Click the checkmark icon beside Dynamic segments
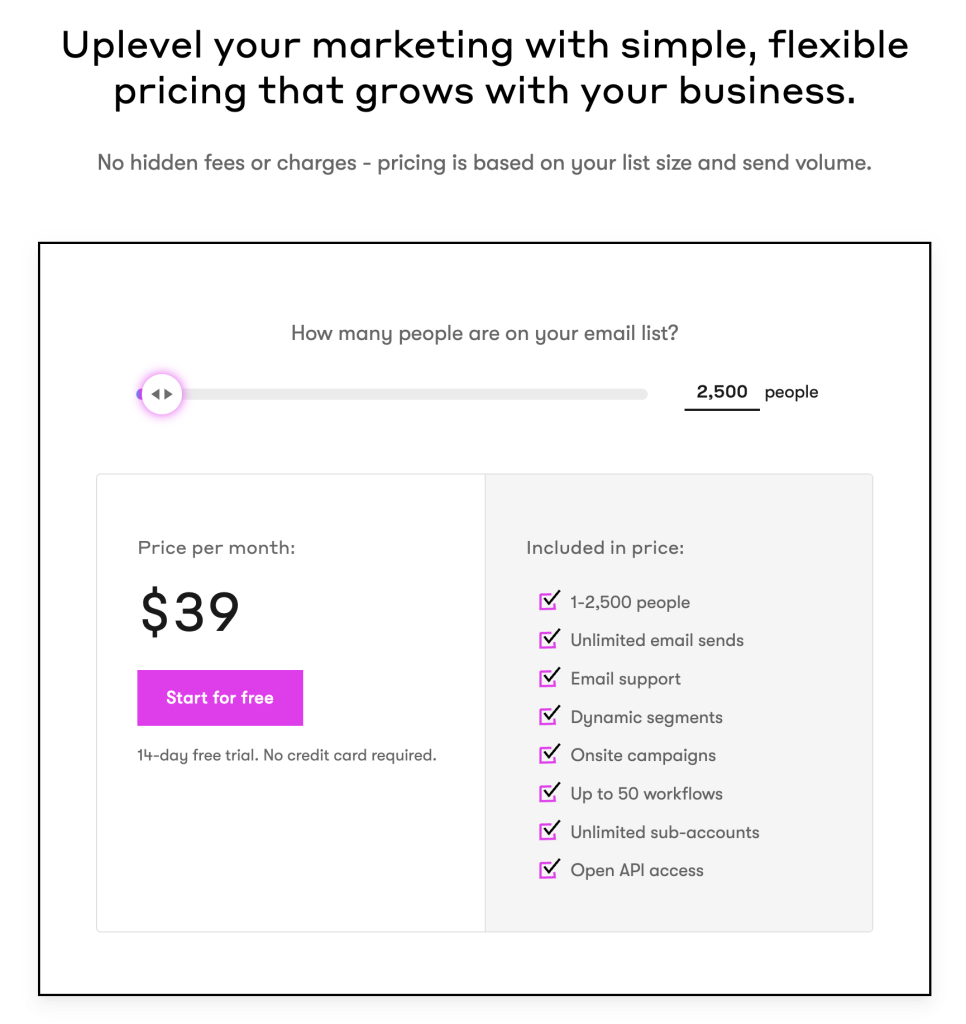This screenshot has width=966, height=1024. click(x=548, y=716)
